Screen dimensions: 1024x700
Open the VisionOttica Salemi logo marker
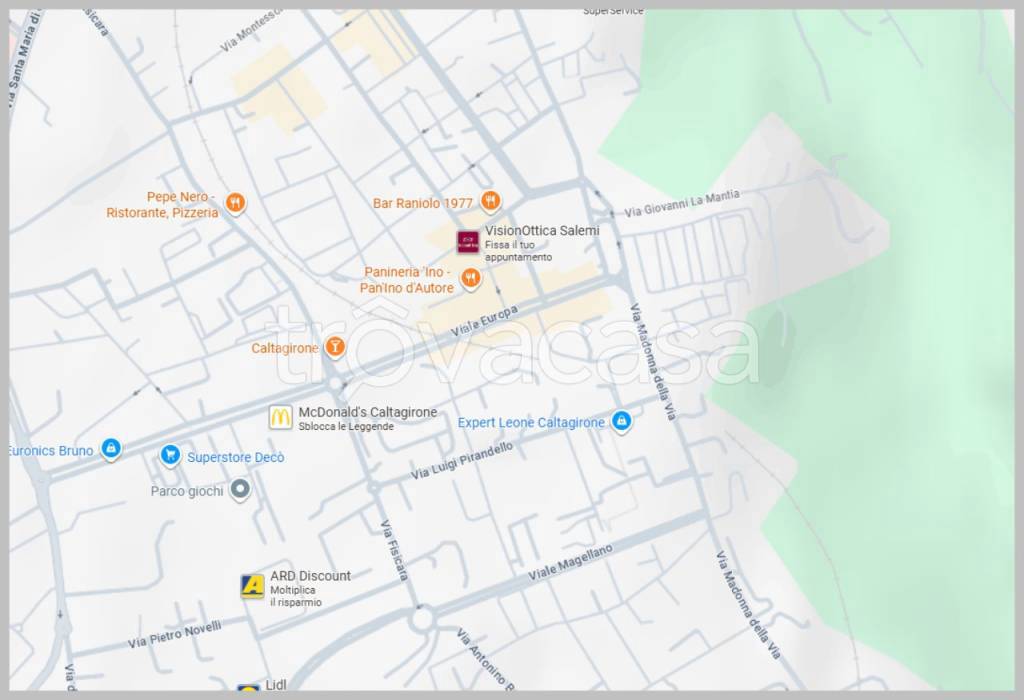click(467, 241)
